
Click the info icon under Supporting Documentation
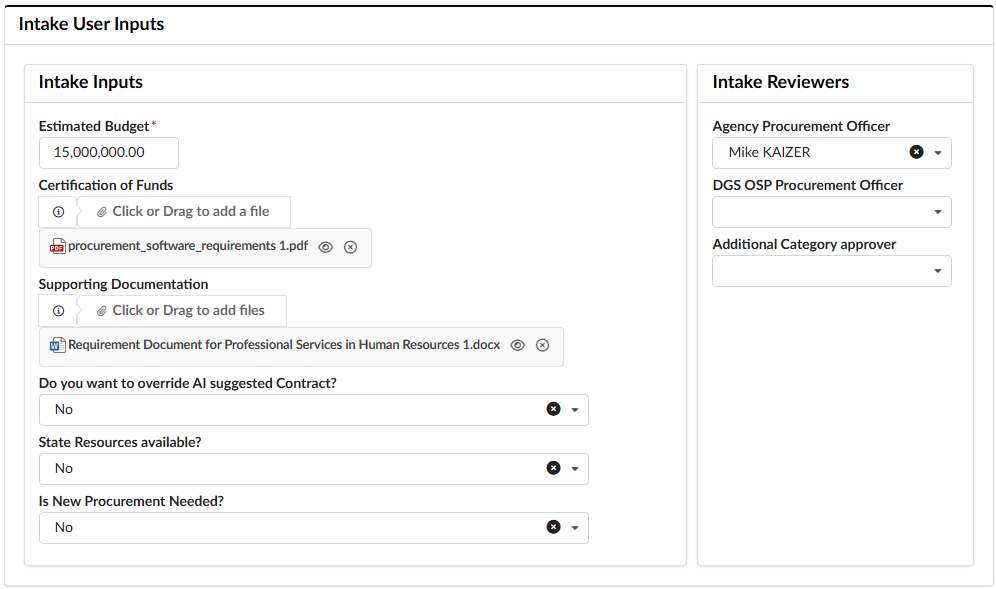[58, 311]
